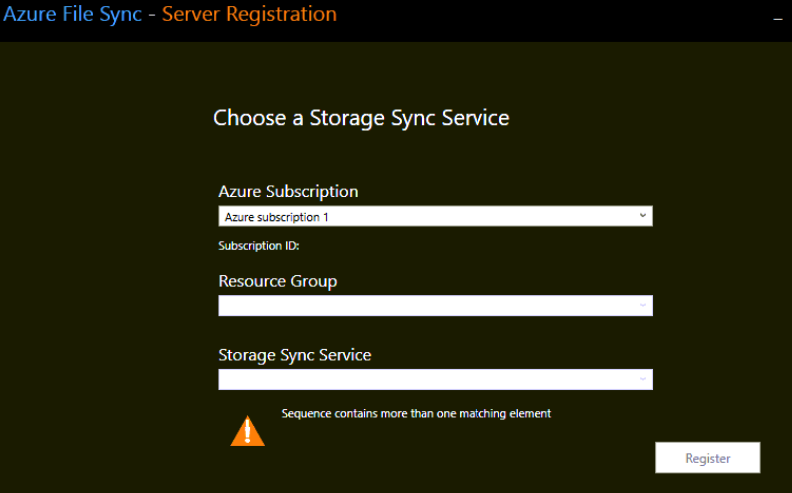Click the word "matching" in the error text
Viewport: 792px width, 493px height.
tap(480, 413)
